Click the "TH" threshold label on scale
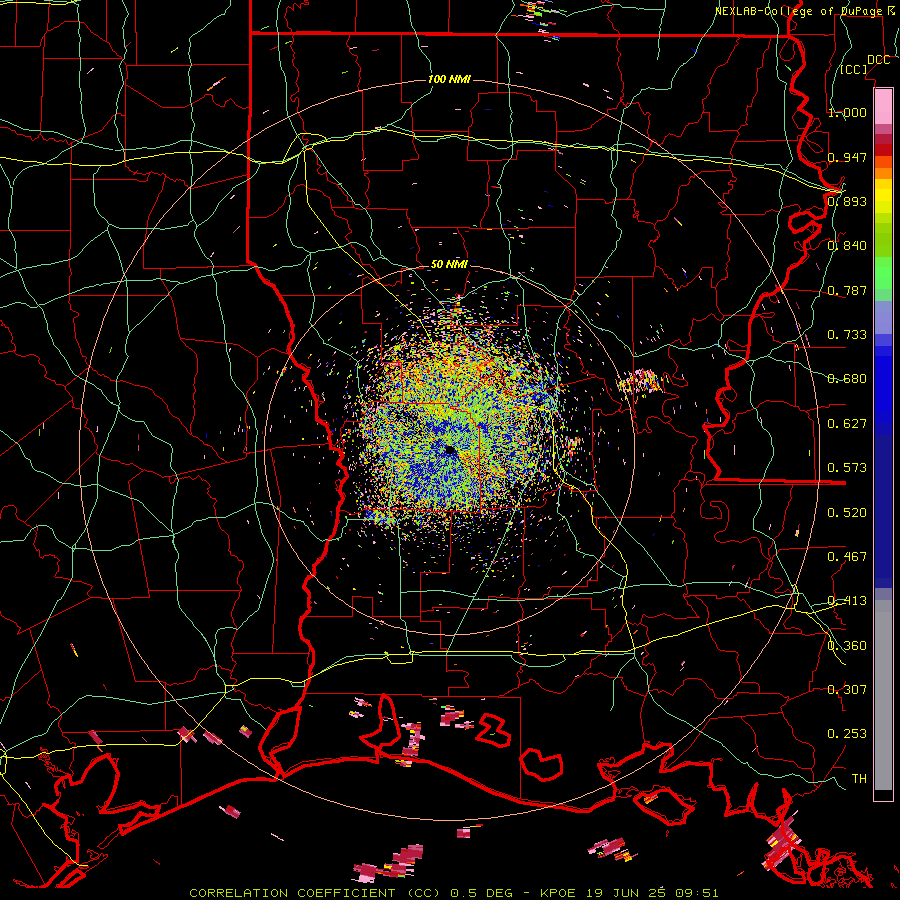 859,778
